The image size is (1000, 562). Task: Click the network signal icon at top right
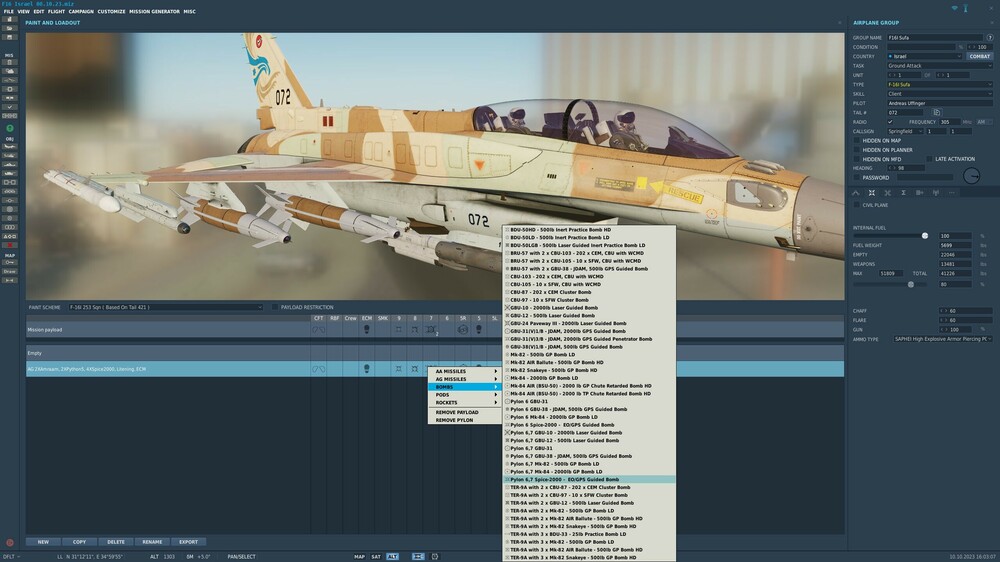pyautogui.click(x=954, y=8)
